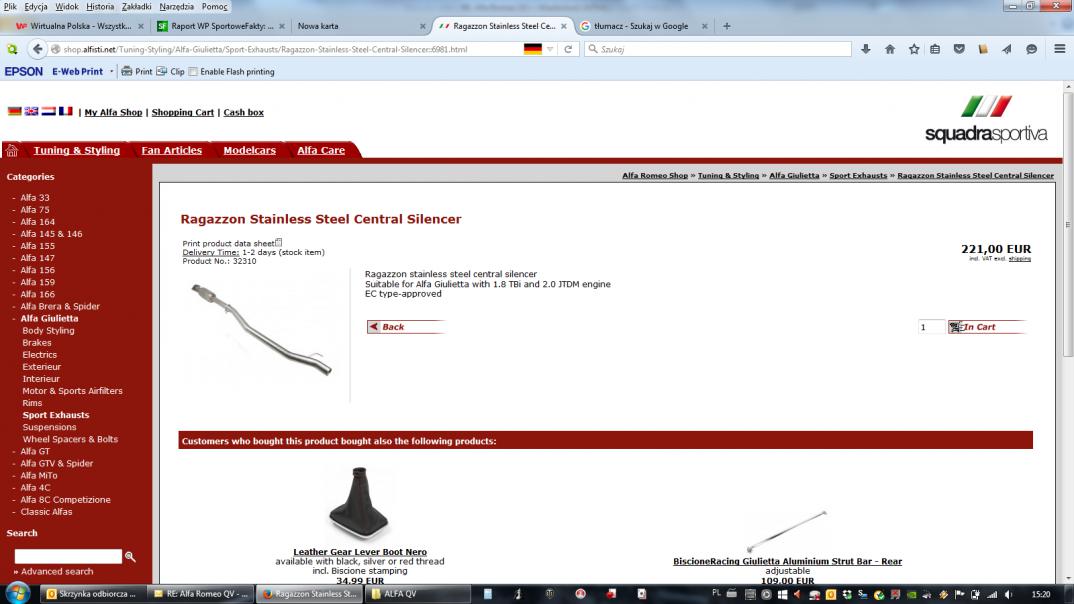Open ALFA QV window in taskbar

(x=416, y=594)
